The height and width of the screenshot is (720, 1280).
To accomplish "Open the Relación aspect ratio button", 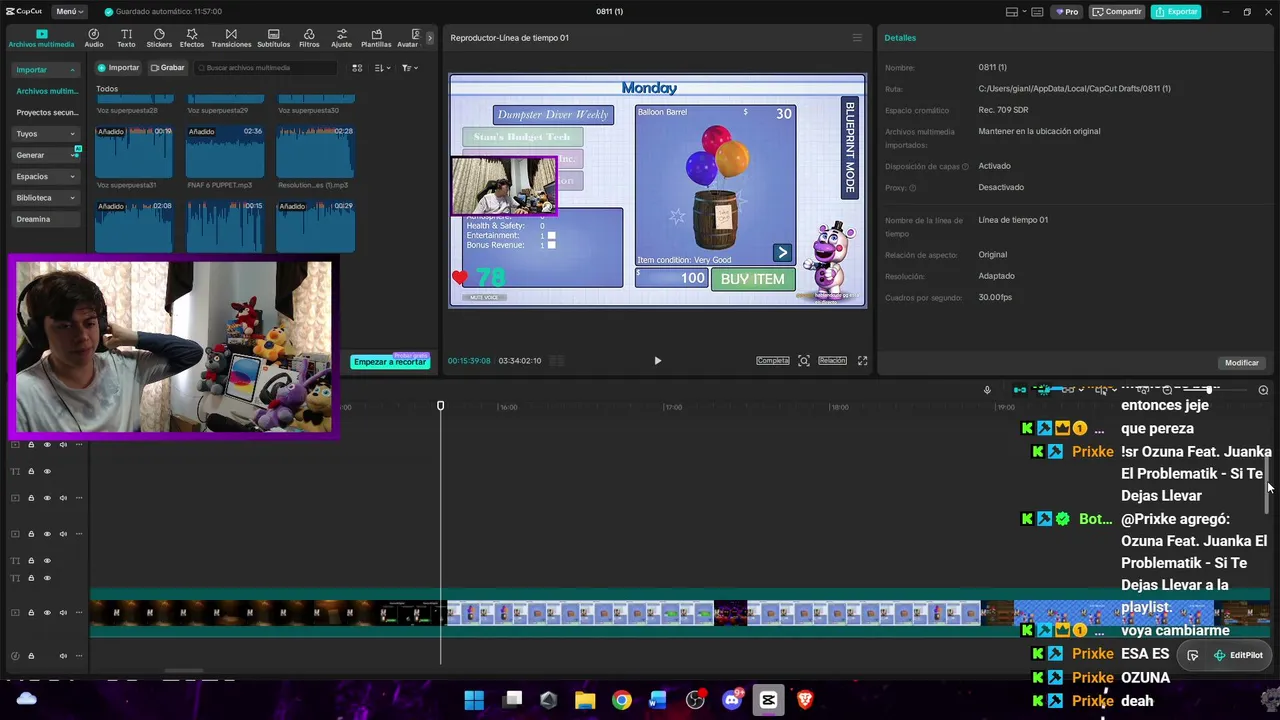I will 832,361.
